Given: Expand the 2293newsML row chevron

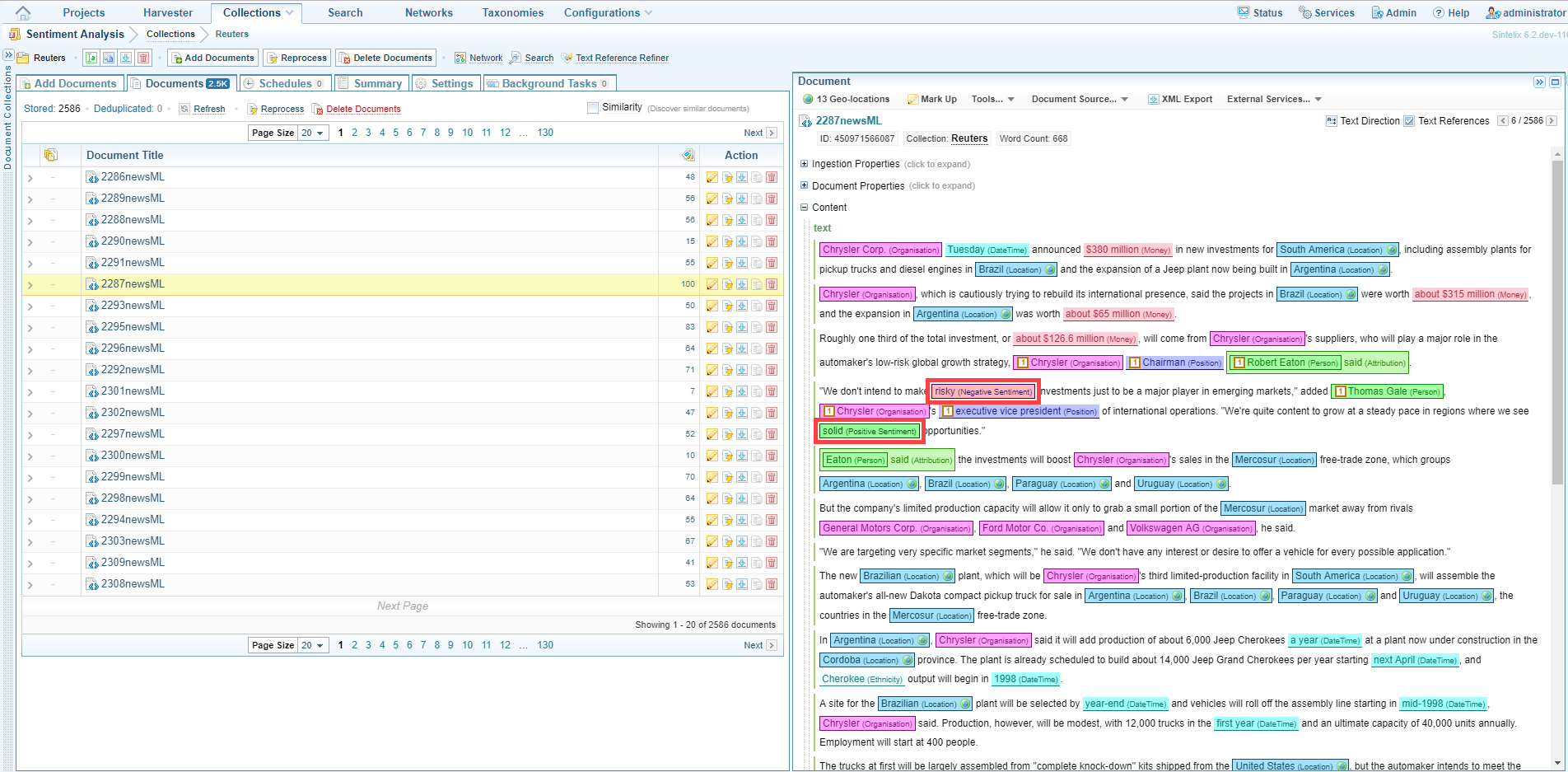Looking at the screenshot, I should coord(30,306).
